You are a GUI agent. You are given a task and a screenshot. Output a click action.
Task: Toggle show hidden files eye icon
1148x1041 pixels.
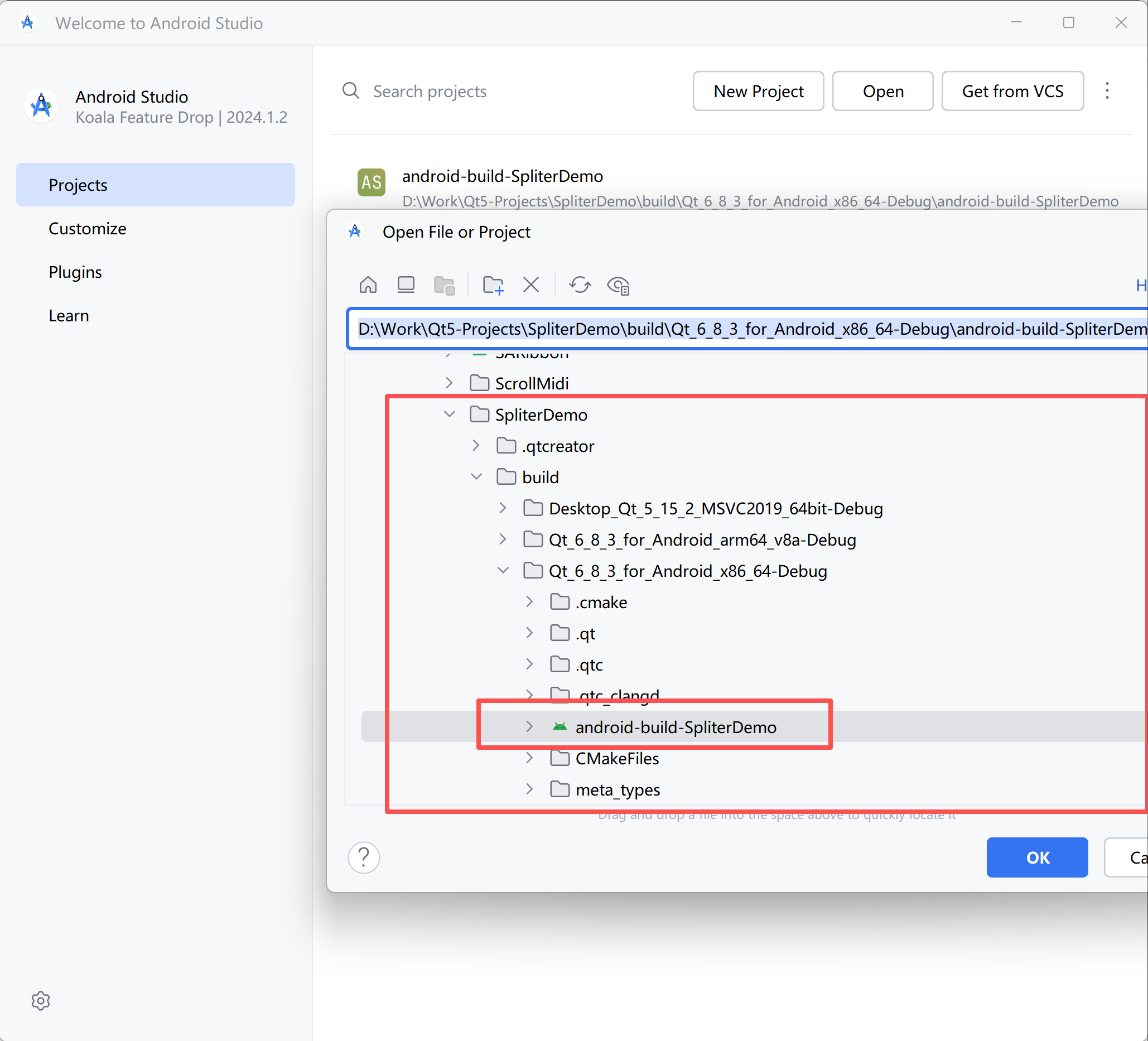619,285
